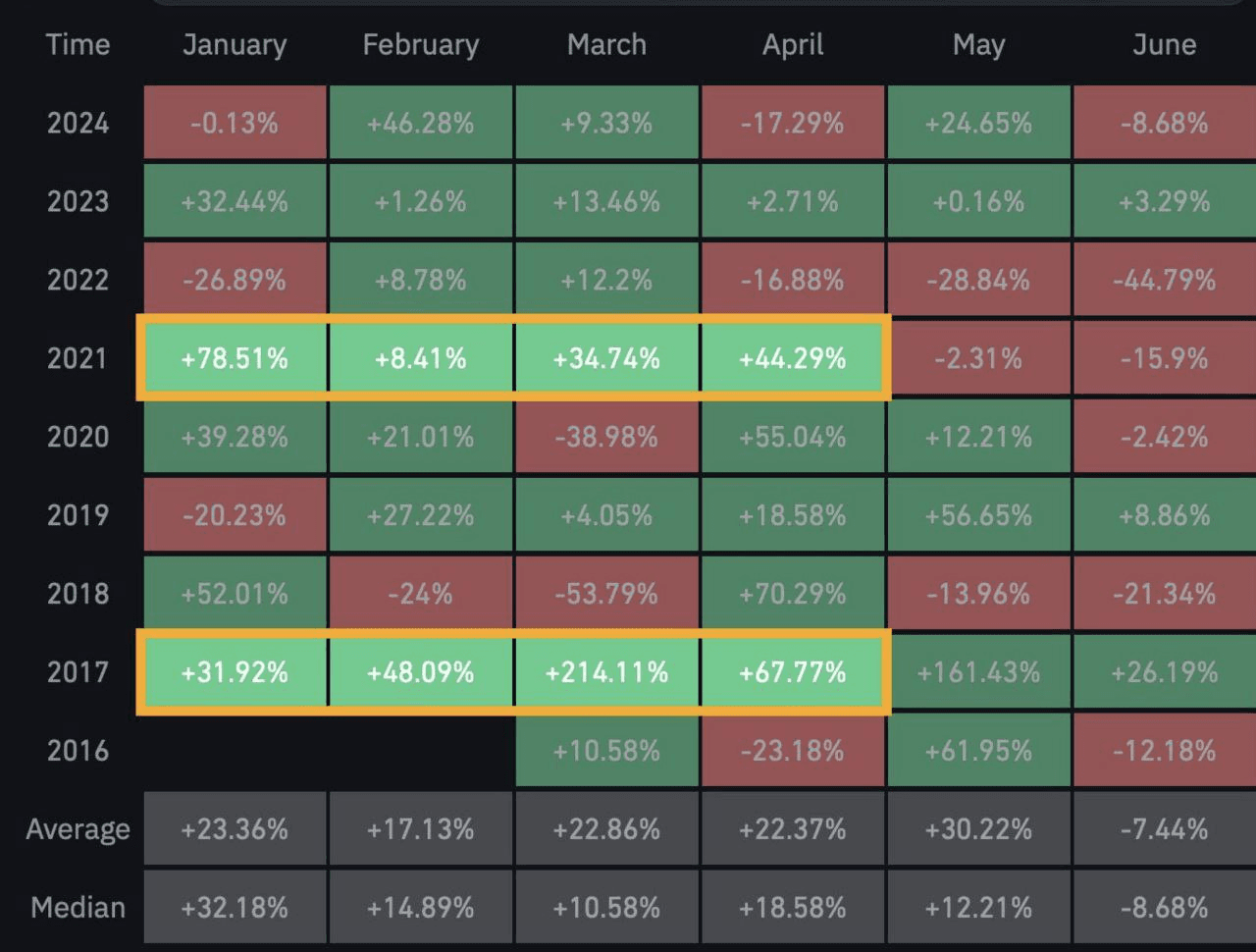Click the +55.04% cell
This screenshot has width=1256, height=952.
pos(793,437)
